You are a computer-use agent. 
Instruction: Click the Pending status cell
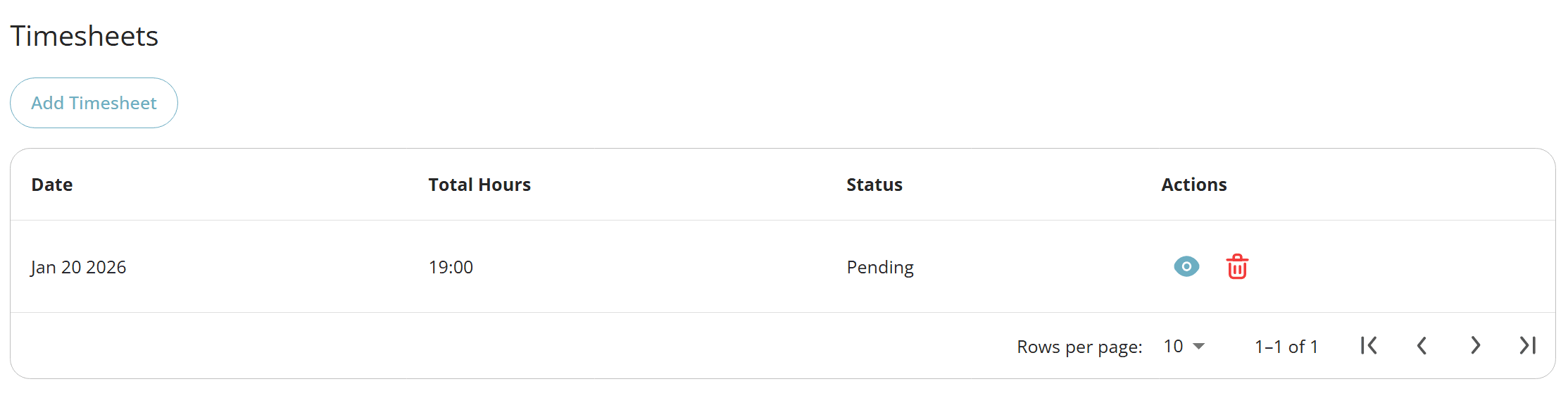pos(880,267)
